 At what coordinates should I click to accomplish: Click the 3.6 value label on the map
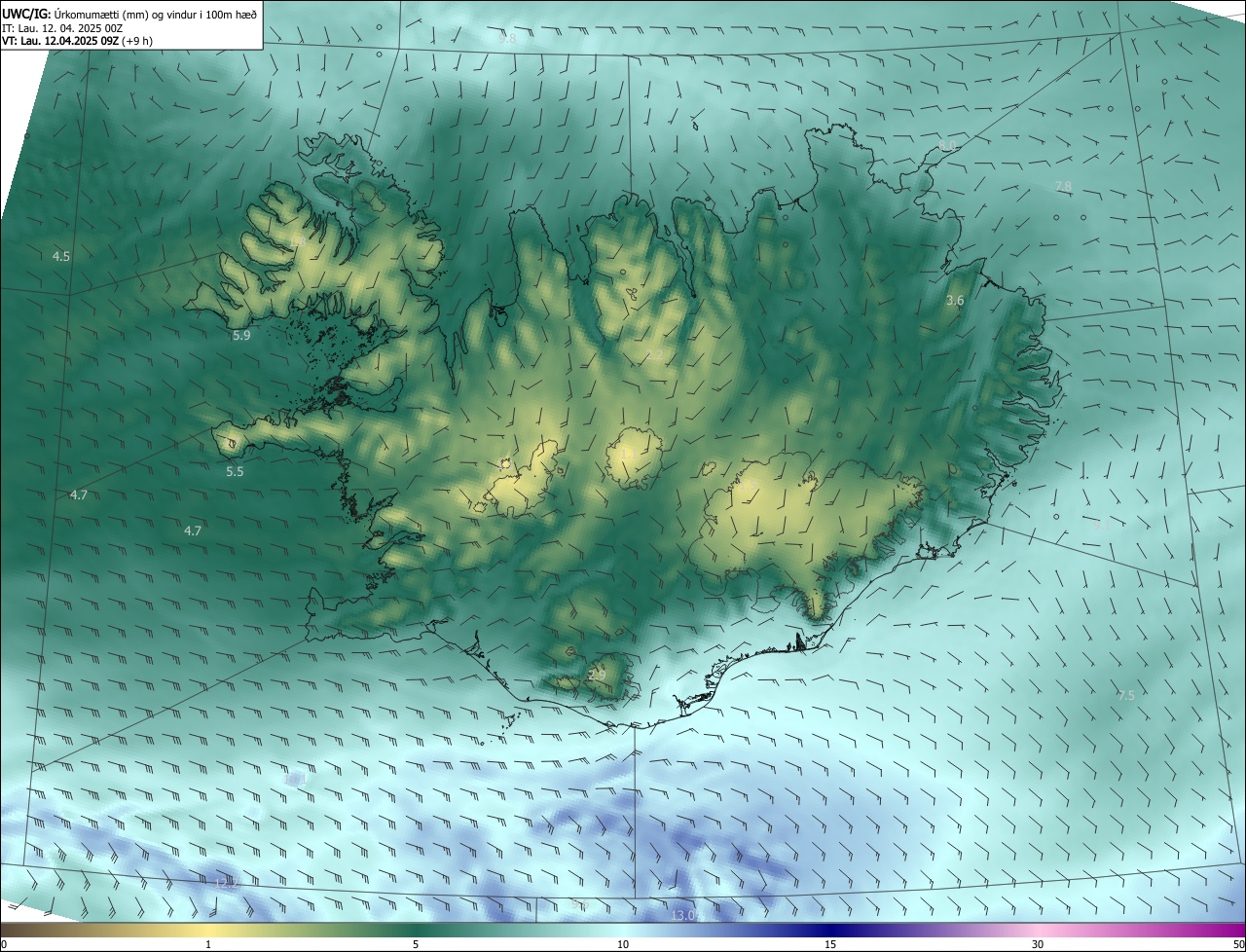tap(955, 302)
